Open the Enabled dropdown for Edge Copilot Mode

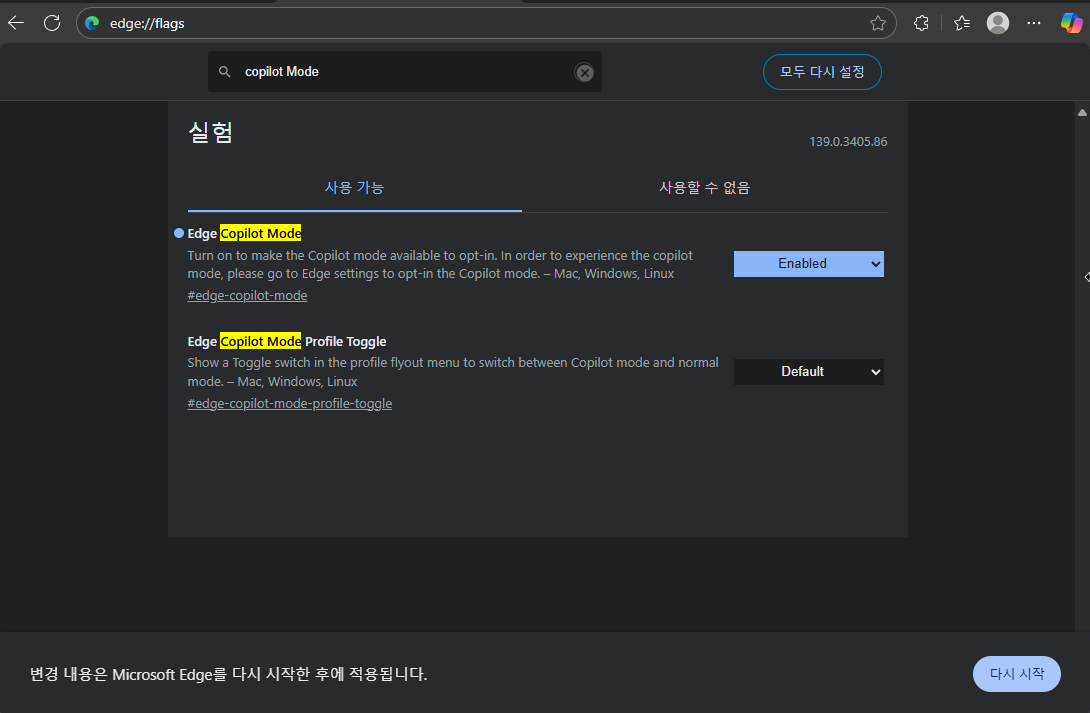(808, 264)
